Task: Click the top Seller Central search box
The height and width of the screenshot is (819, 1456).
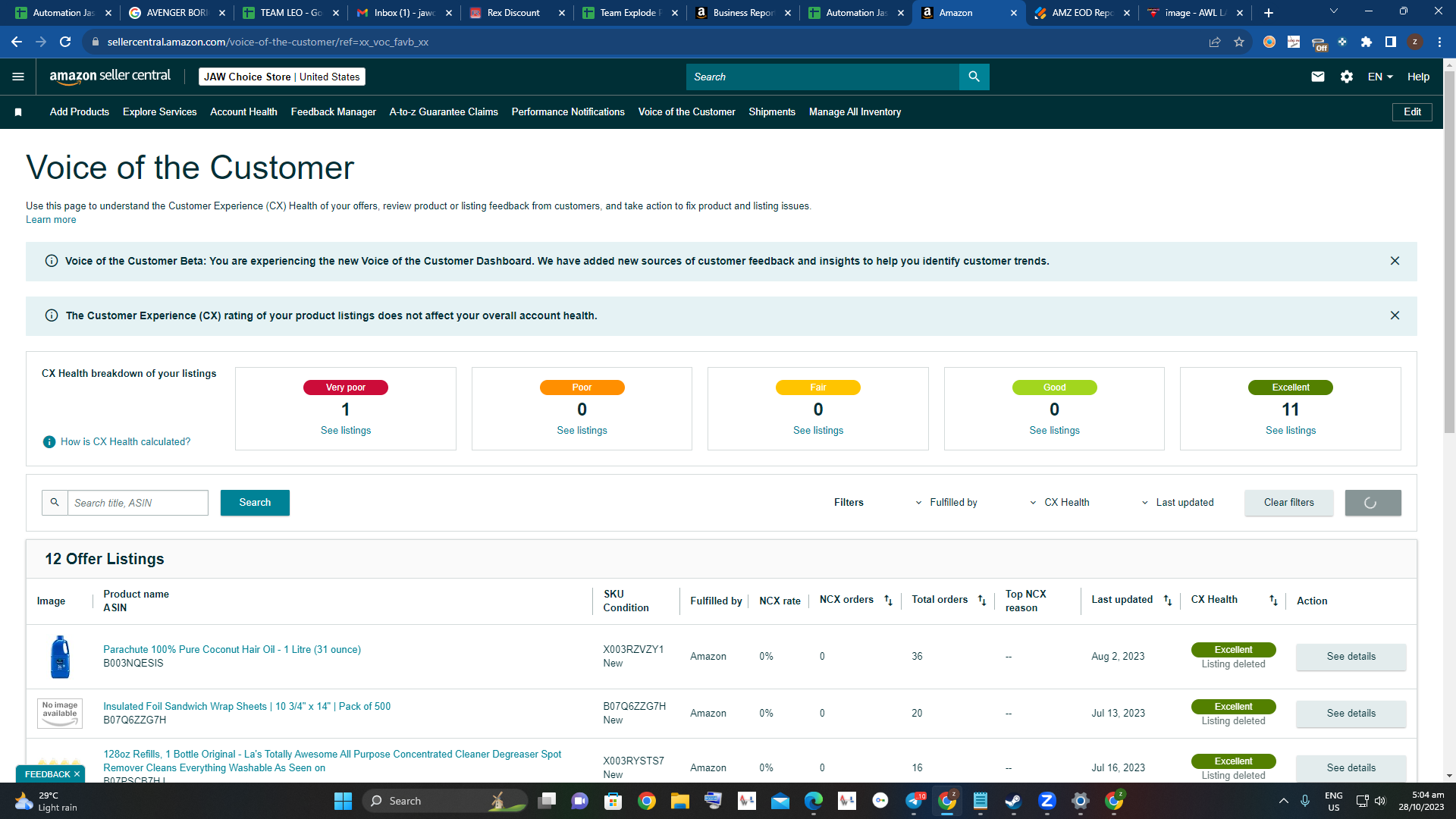Action: (823, 77)
